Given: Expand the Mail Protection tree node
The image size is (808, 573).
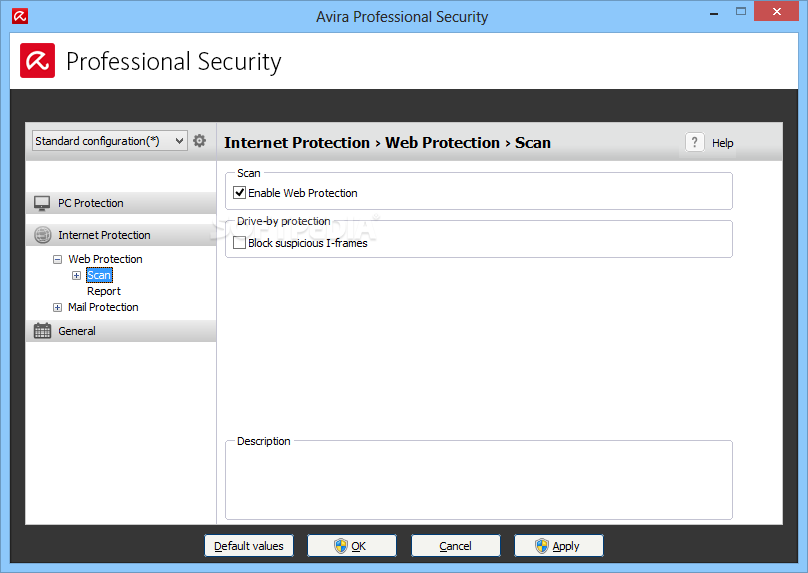Looking at the screenshot, I should 58,307.
